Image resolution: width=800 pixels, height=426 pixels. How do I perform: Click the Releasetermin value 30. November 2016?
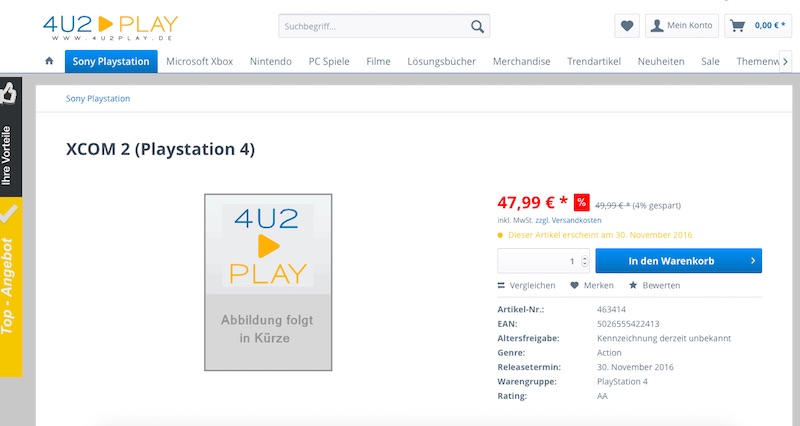click(x=635, y=367)
